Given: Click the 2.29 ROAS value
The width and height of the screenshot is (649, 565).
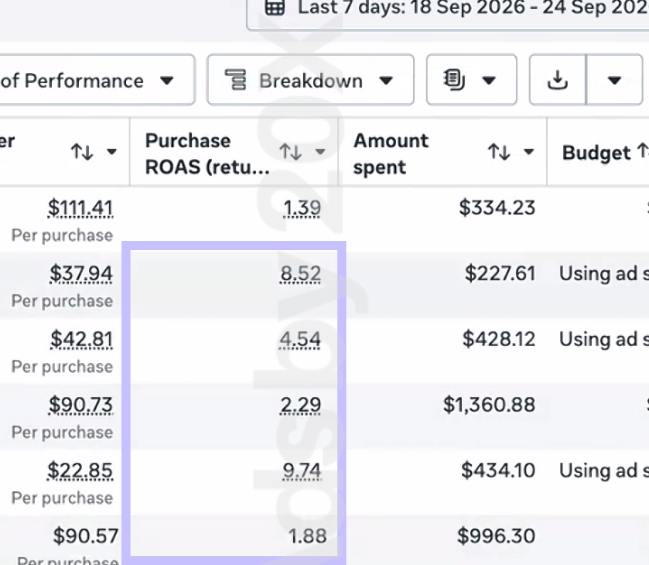Looking at the screenshot, I should tap(300, 405).
